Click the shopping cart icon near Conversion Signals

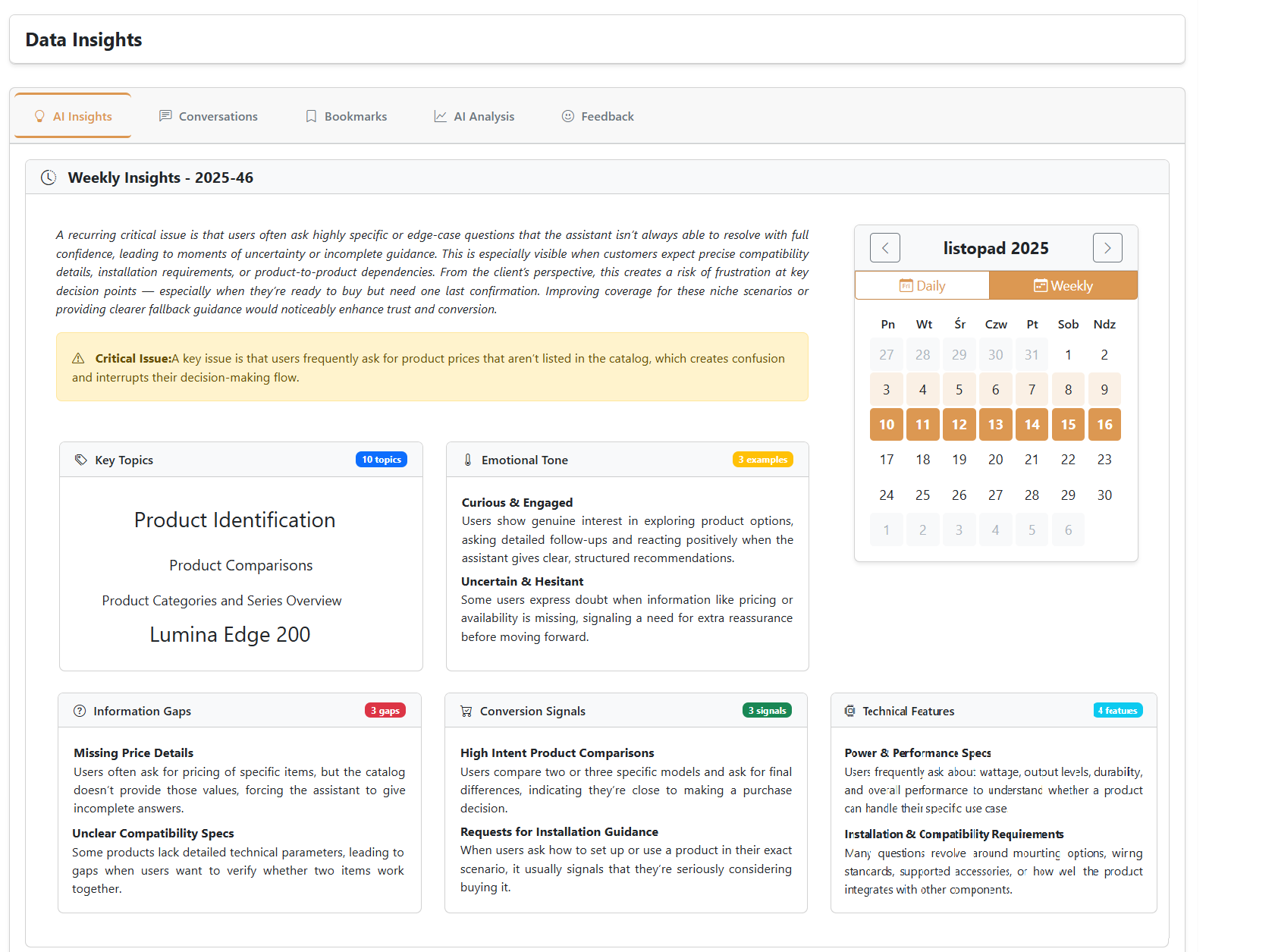(466, 710)
